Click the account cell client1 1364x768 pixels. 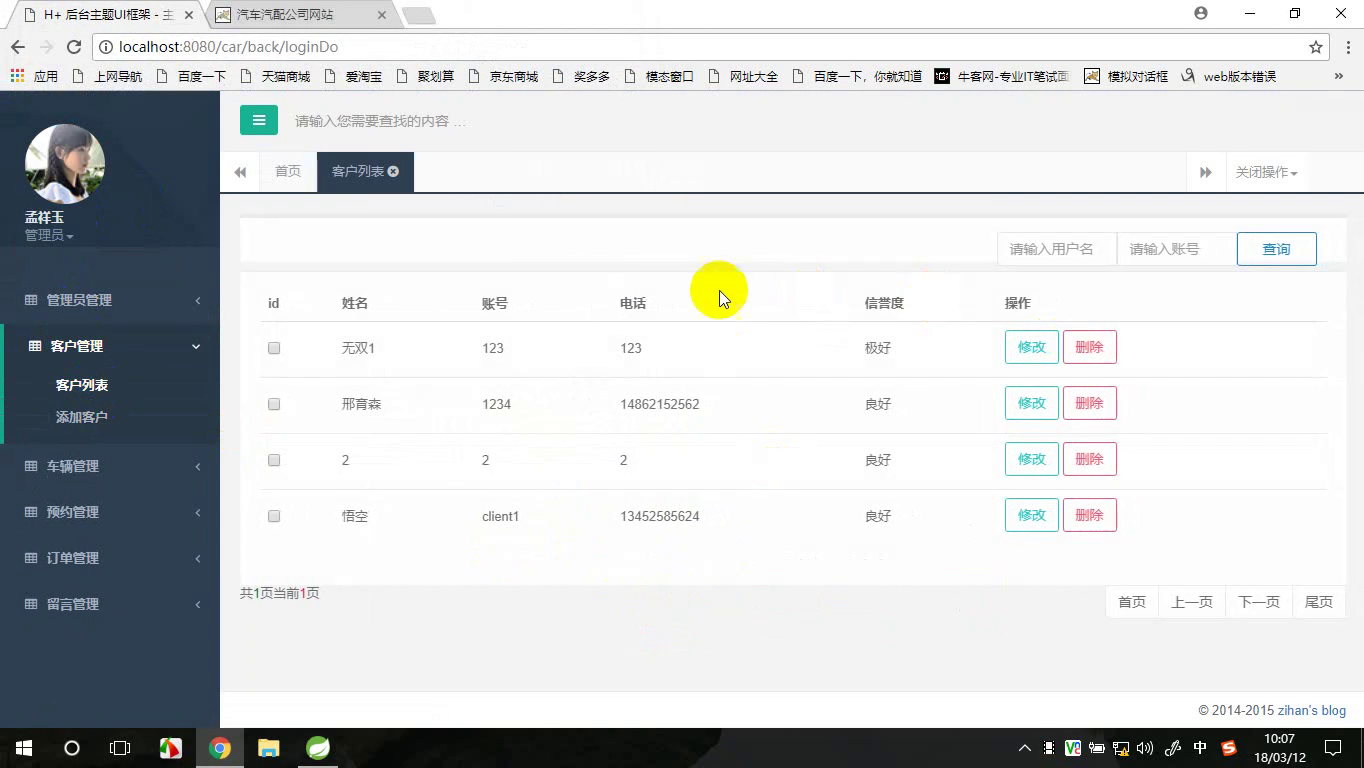(x=501, y=516)
